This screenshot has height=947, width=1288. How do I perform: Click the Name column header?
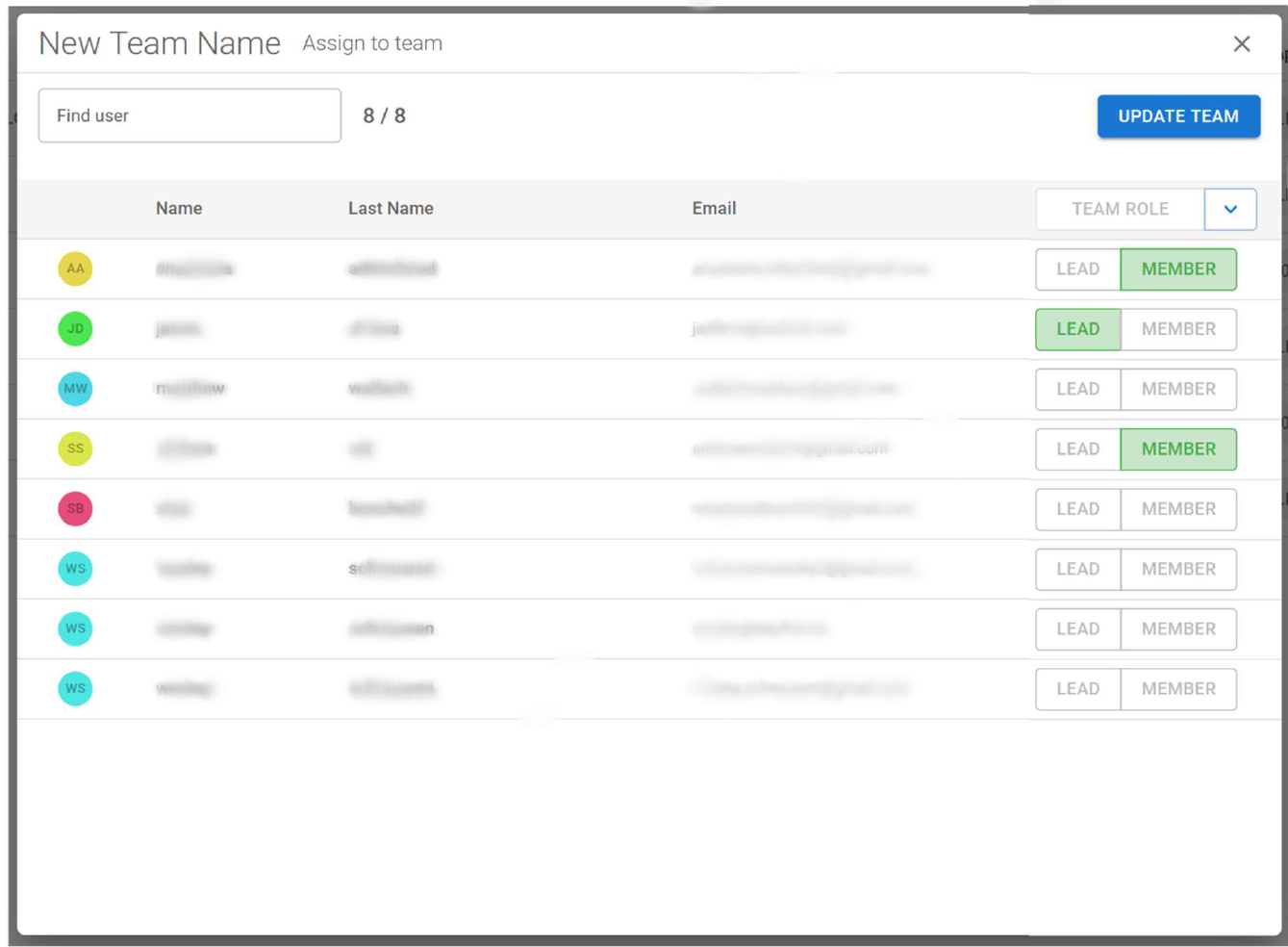[x=179, y=208]
